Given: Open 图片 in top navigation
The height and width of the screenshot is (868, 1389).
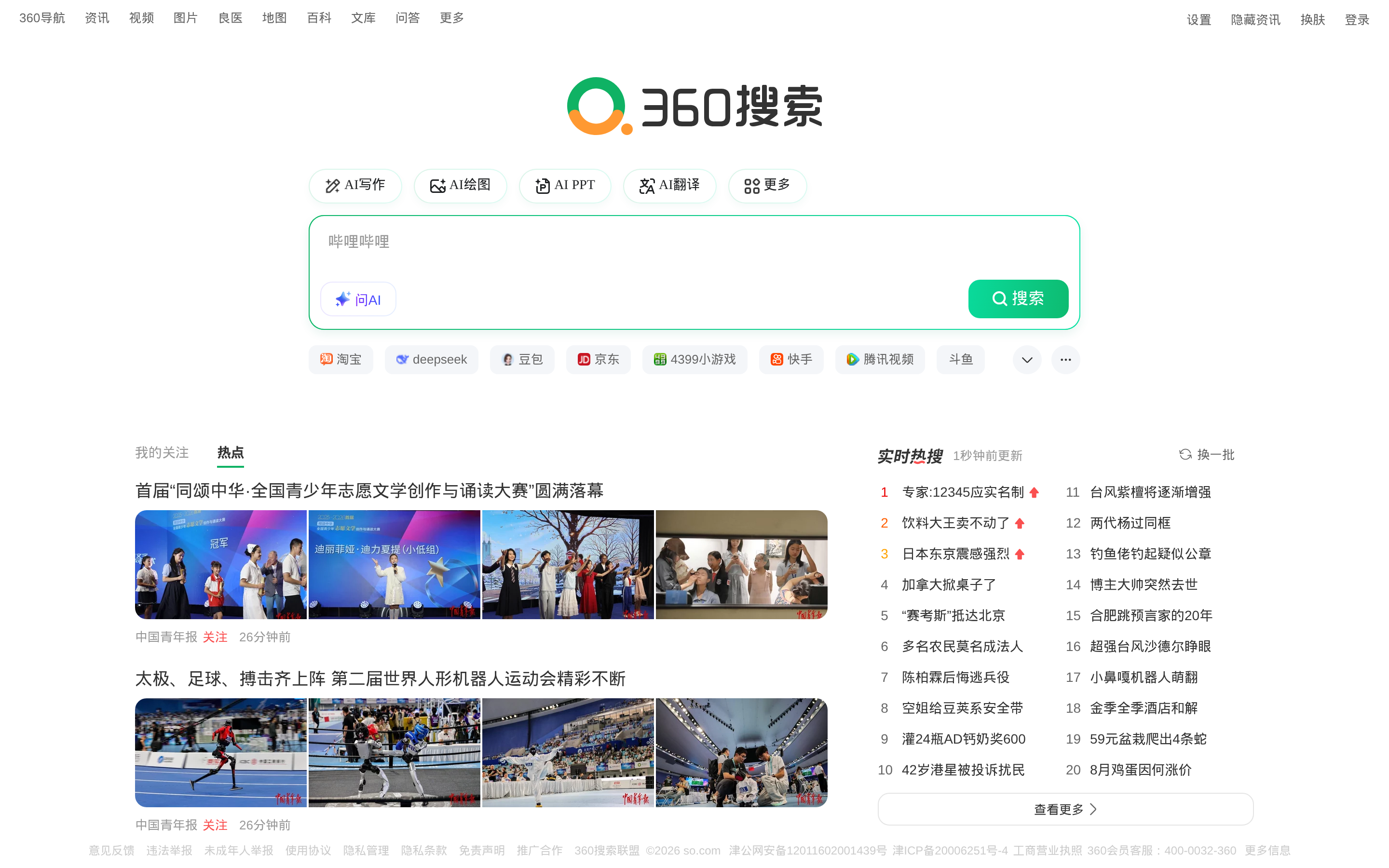Looking at the screenshot, I should coord(185,18).
